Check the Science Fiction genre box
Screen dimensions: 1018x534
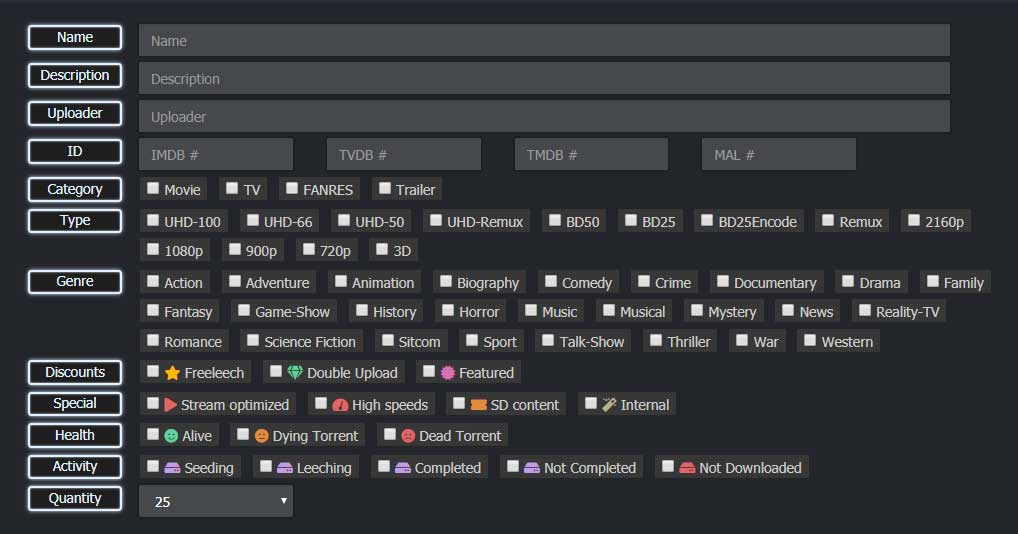pyautogui.click(x=253, y=341)
